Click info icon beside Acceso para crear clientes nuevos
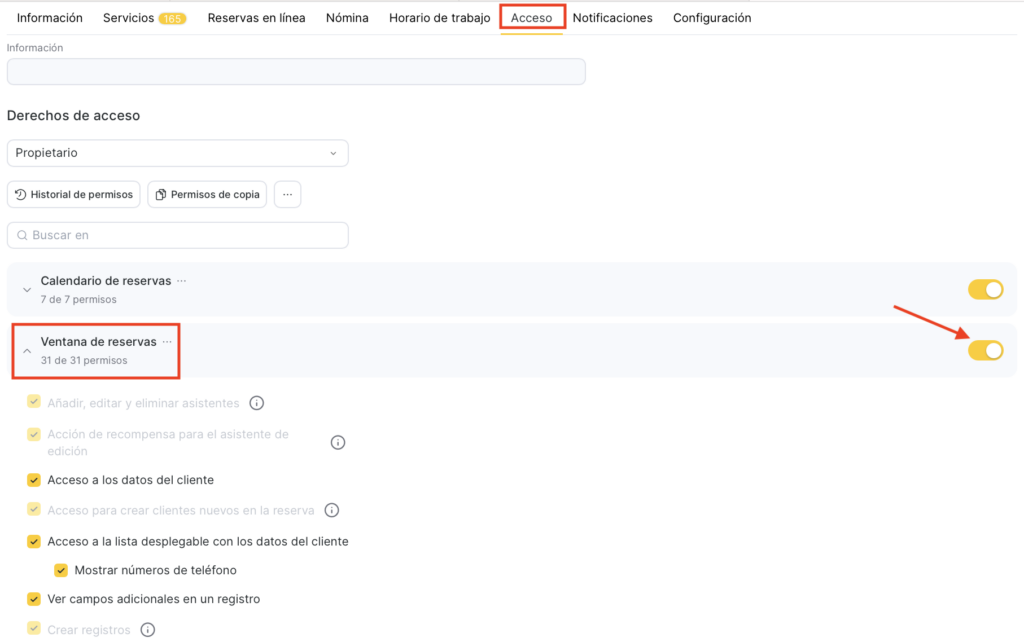The image size is (1024, 642). [332, 510]
